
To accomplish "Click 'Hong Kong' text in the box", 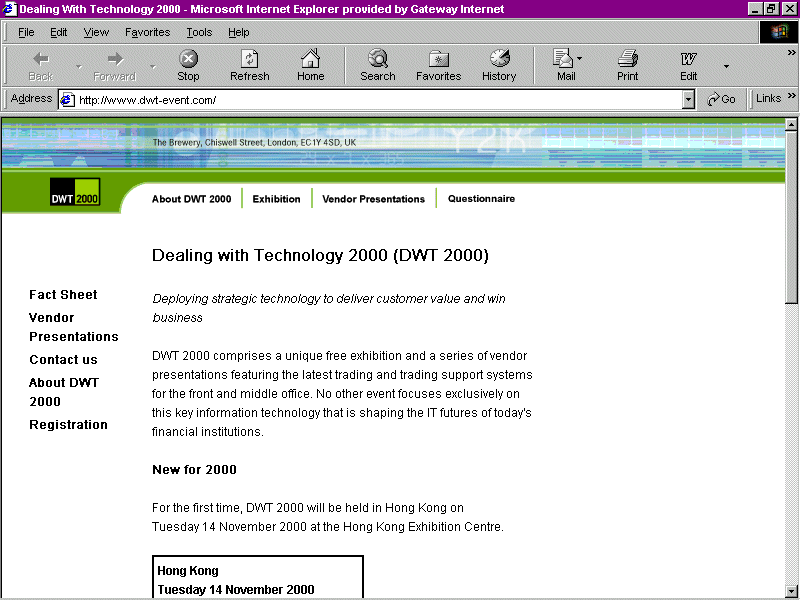I will [x=188, y=570].
